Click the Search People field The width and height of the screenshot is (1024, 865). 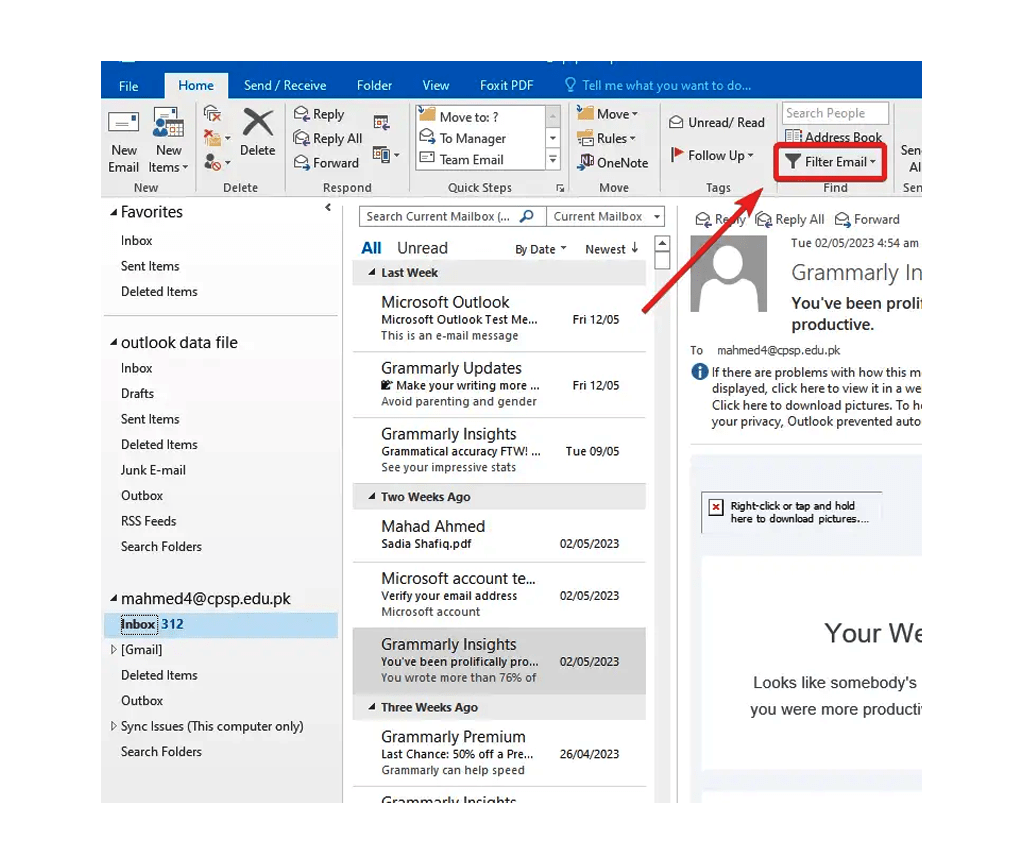(x=835, y=113)
